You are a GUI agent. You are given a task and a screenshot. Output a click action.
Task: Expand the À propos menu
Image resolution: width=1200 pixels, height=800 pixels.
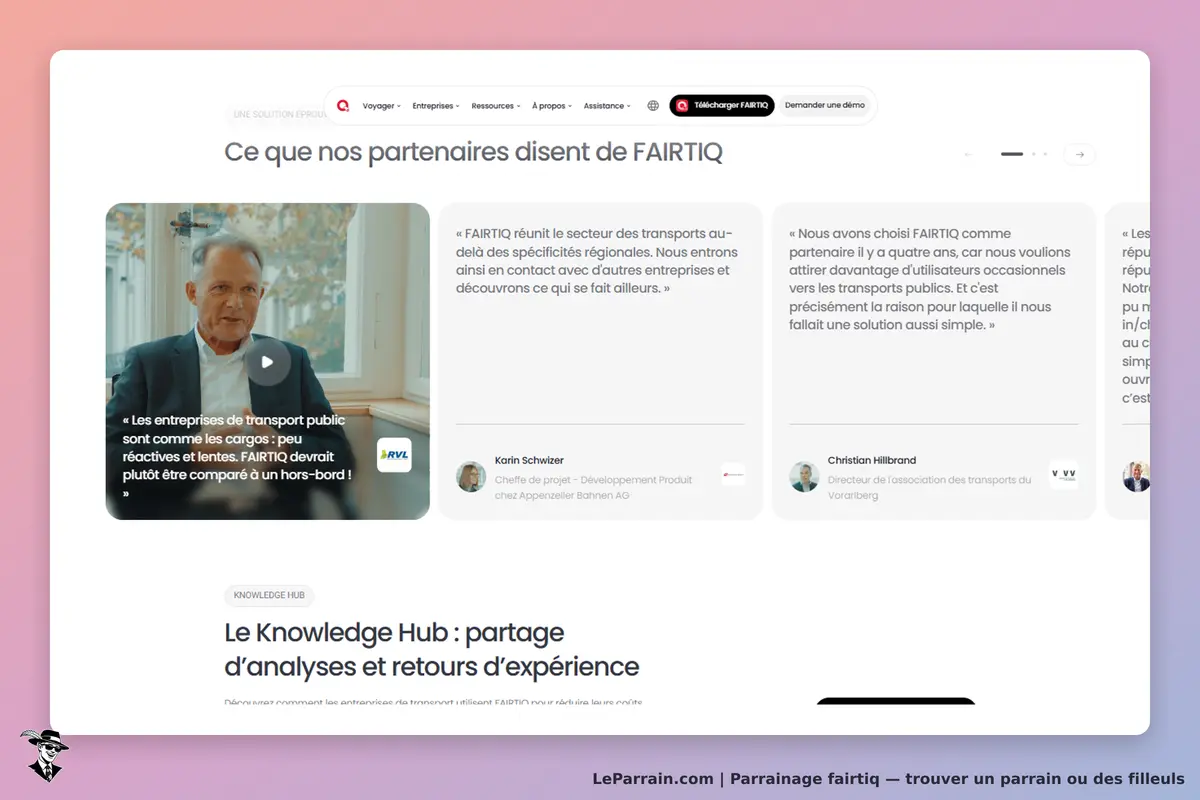pyautogui.click(x=552, y=105)
